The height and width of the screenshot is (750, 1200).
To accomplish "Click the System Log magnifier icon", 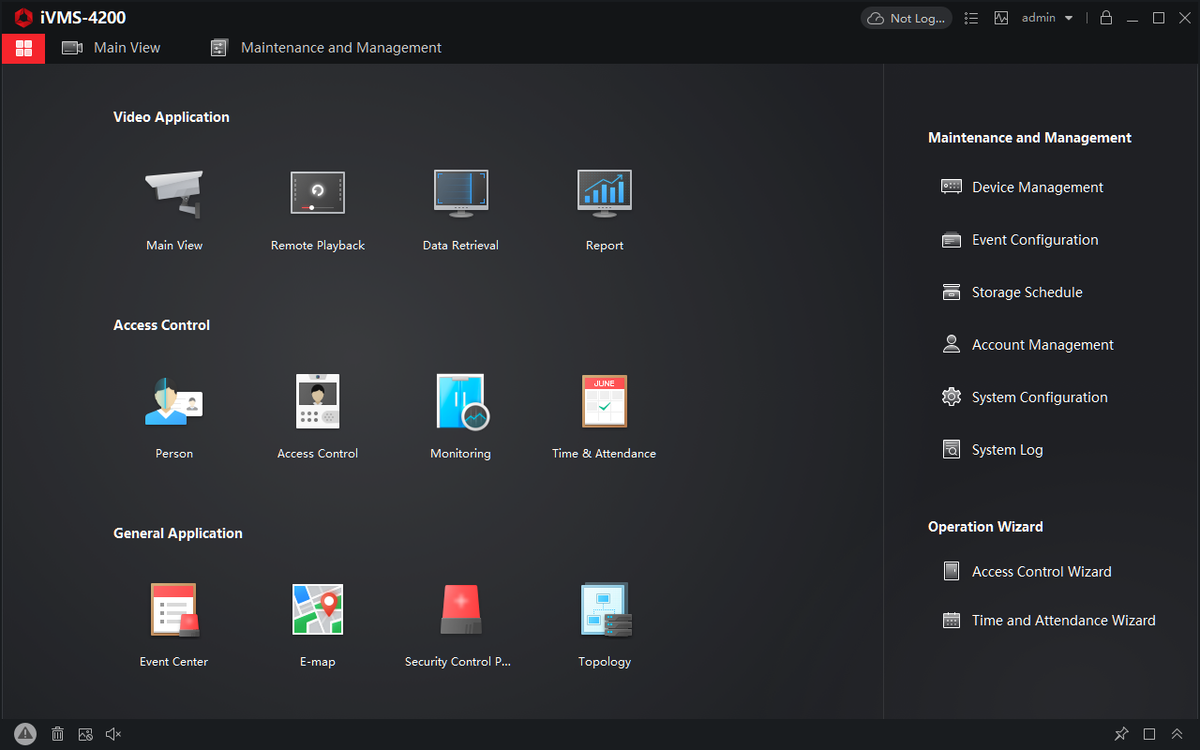I will click(951, 450).
